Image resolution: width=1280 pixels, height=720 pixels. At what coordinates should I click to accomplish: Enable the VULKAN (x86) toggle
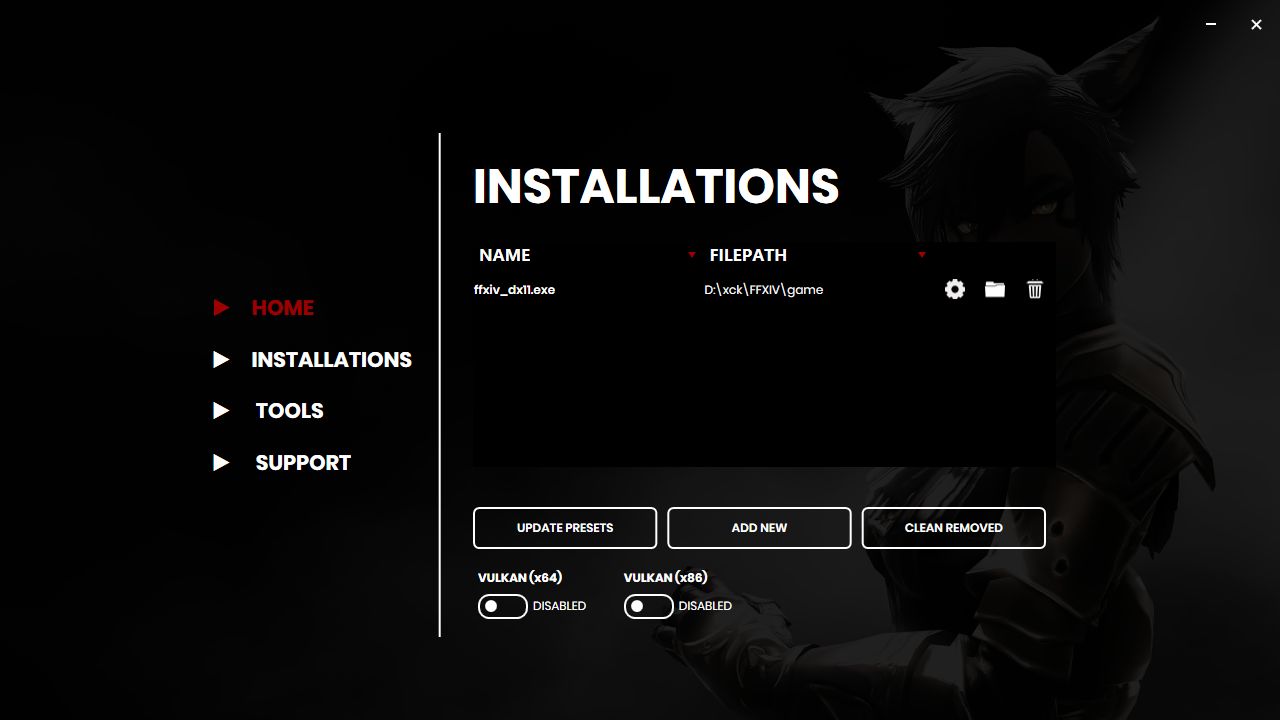(649, 606)
